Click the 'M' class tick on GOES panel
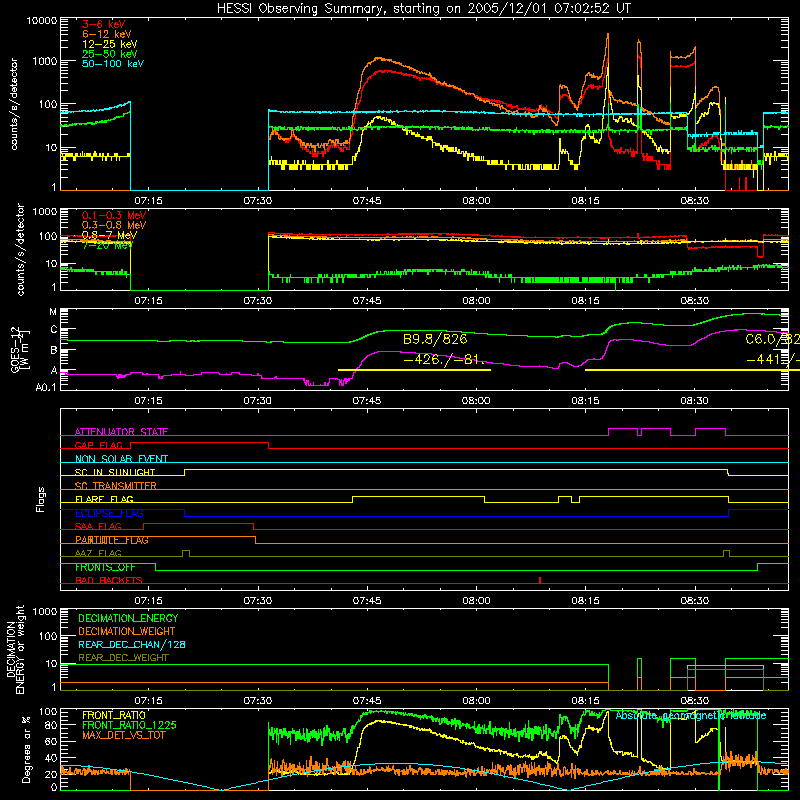This screenshot has width=800, height=800. [53, 312]
